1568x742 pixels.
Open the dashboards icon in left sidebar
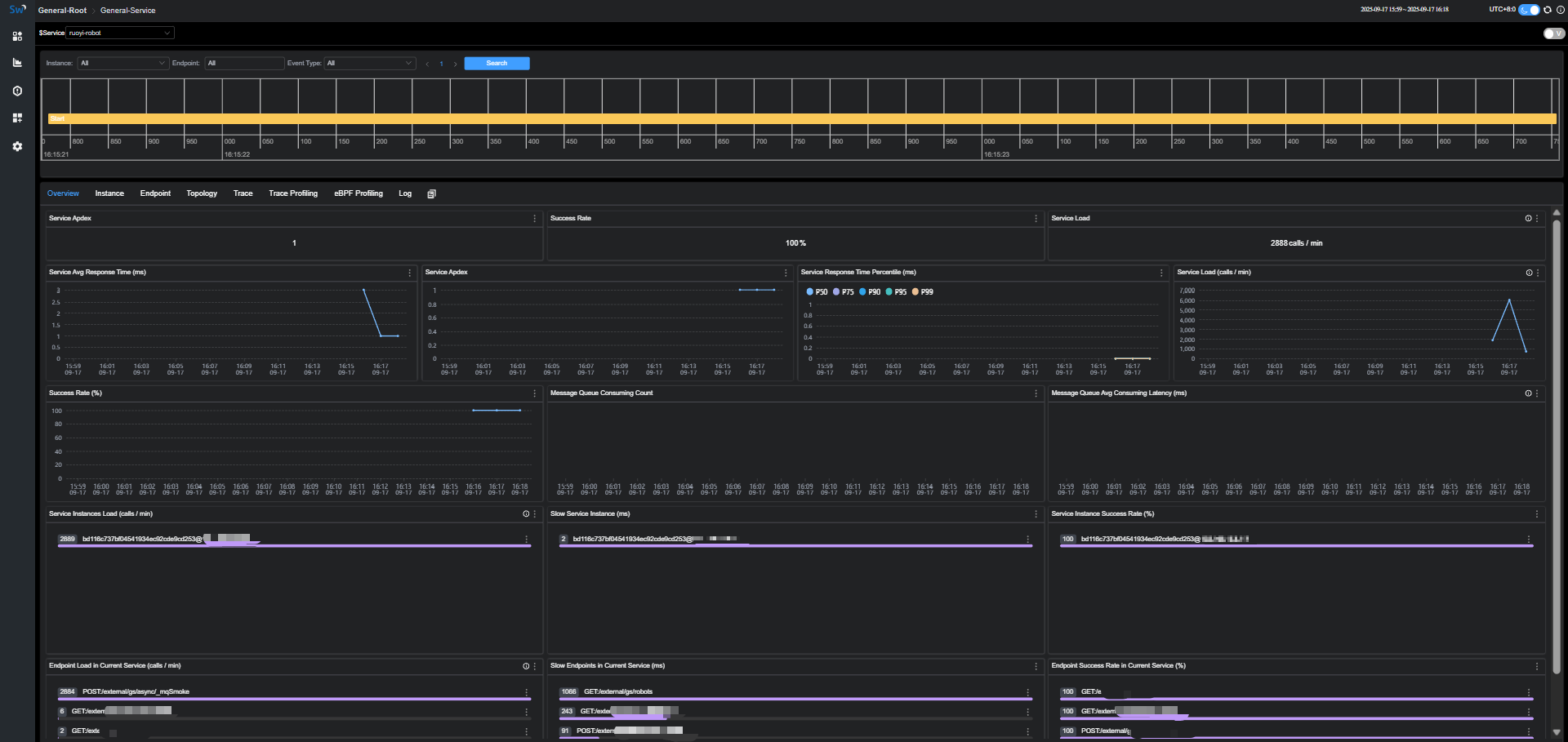pyautogui.click(x=17, y=36)
